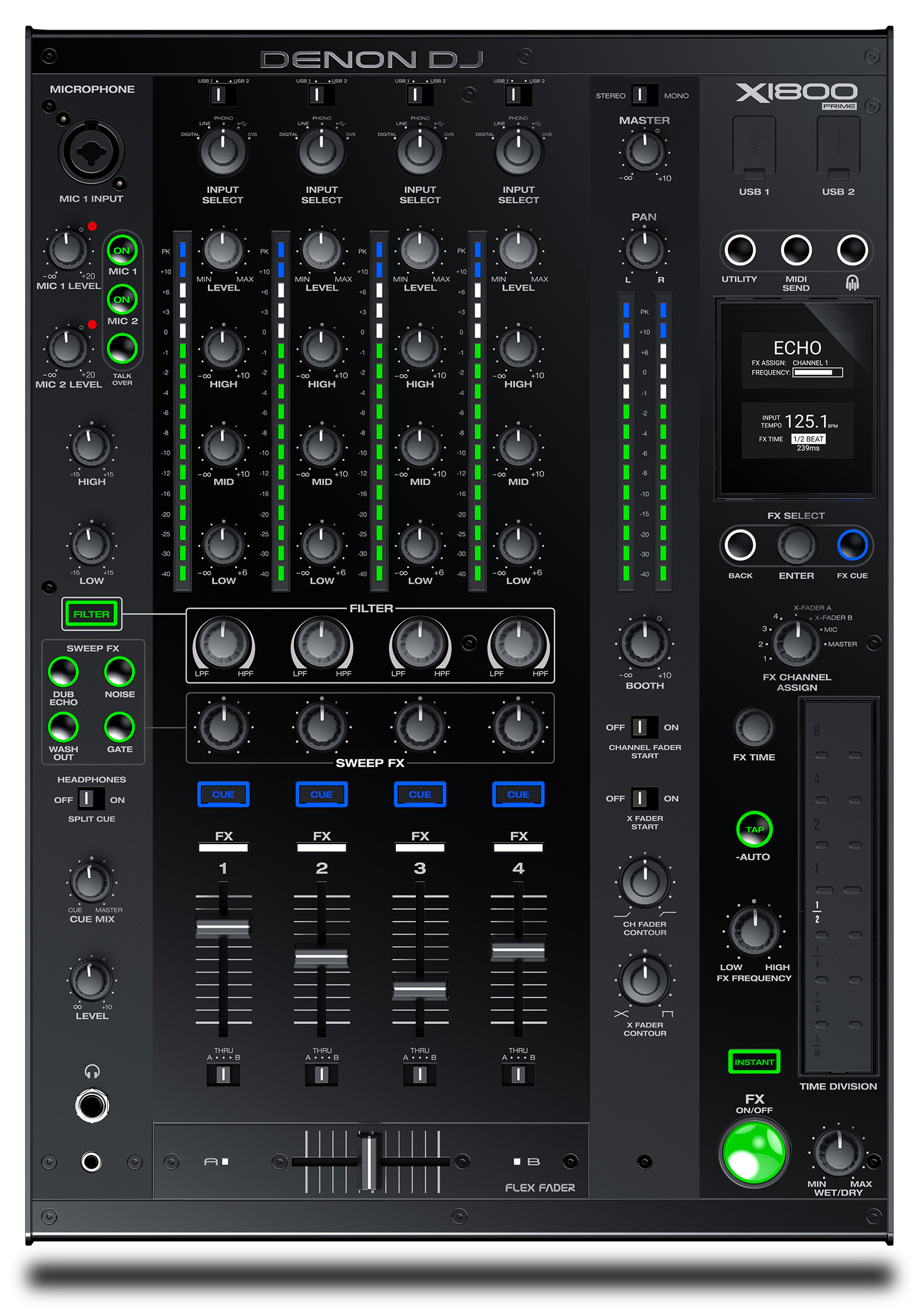Click the CH Fader Contour knob
923x1316 pixels.
point(644,882)
